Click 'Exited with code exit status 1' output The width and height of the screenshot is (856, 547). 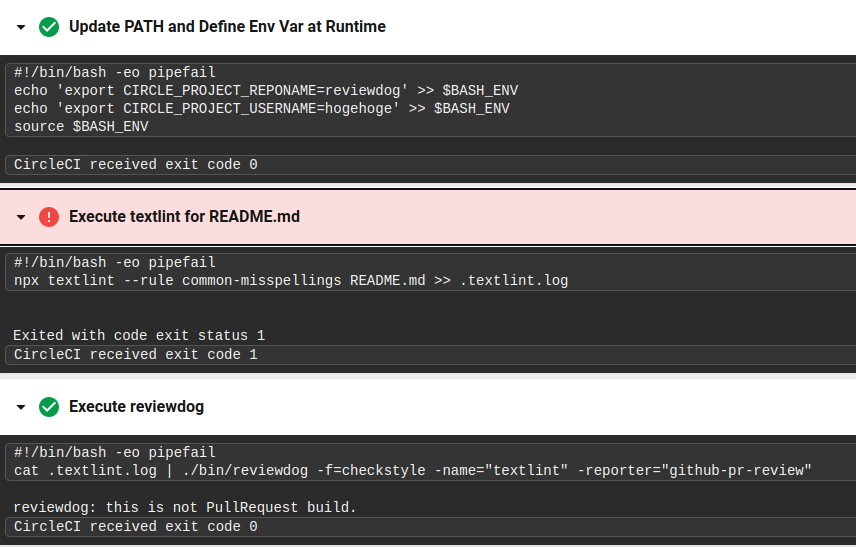(139, 335)
